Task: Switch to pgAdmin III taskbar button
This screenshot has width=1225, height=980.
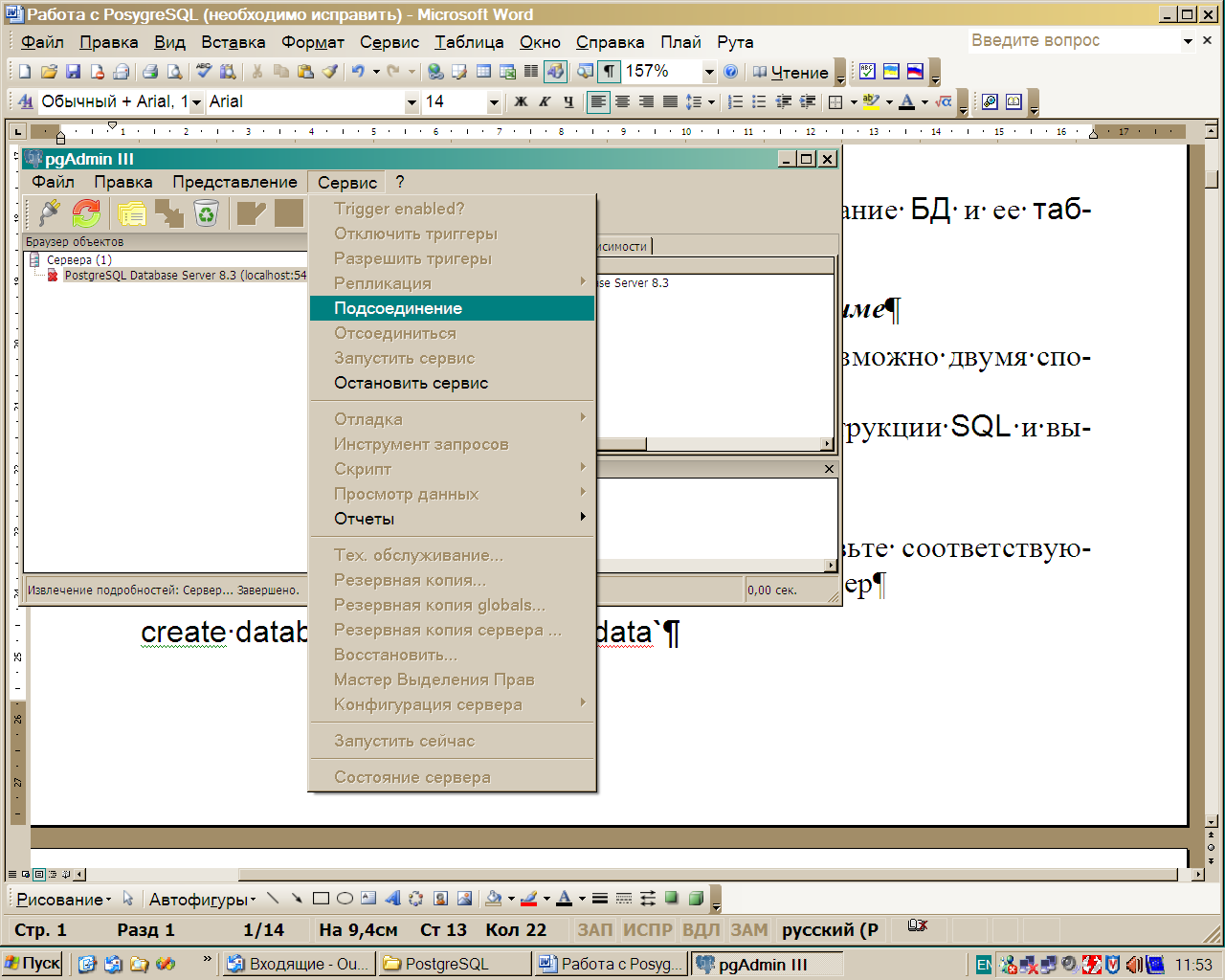Action: (766, 964)
